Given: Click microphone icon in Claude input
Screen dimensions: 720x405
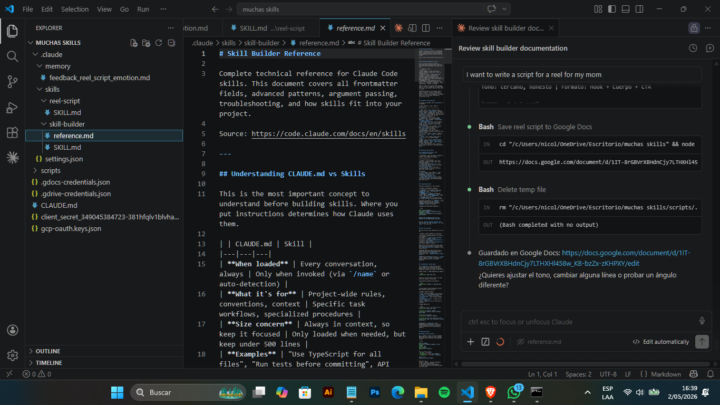Looking at the screenshot, I should [x=702, y=321].
